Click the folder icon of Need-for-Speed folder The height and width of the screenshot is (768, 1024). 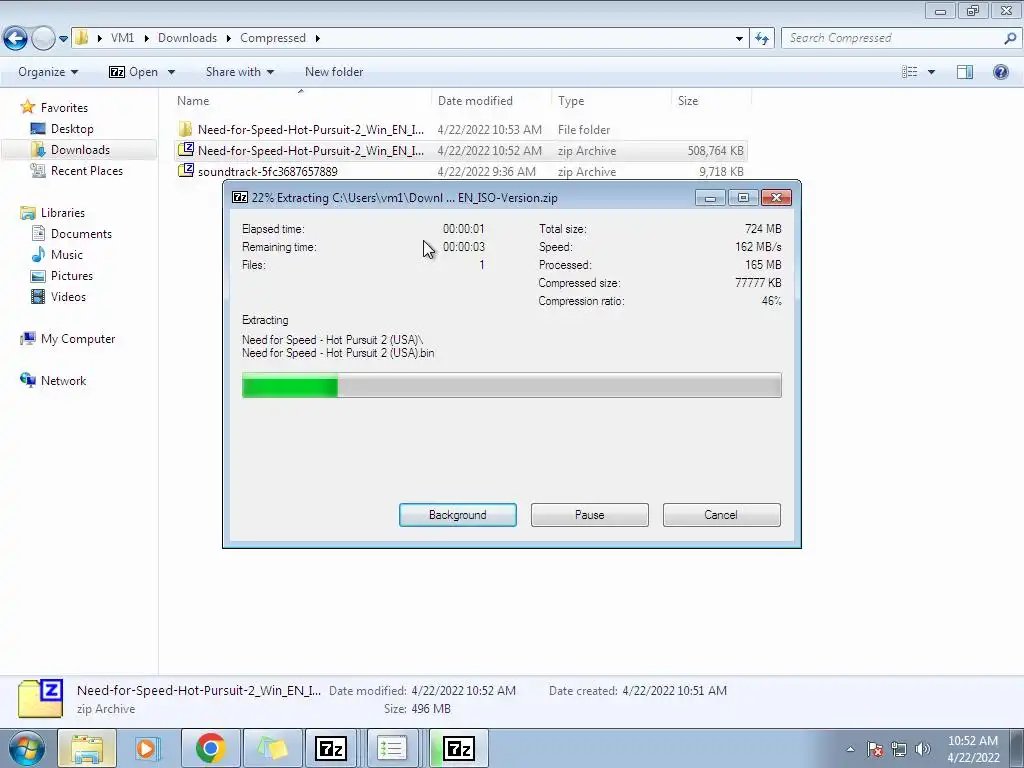185,129
